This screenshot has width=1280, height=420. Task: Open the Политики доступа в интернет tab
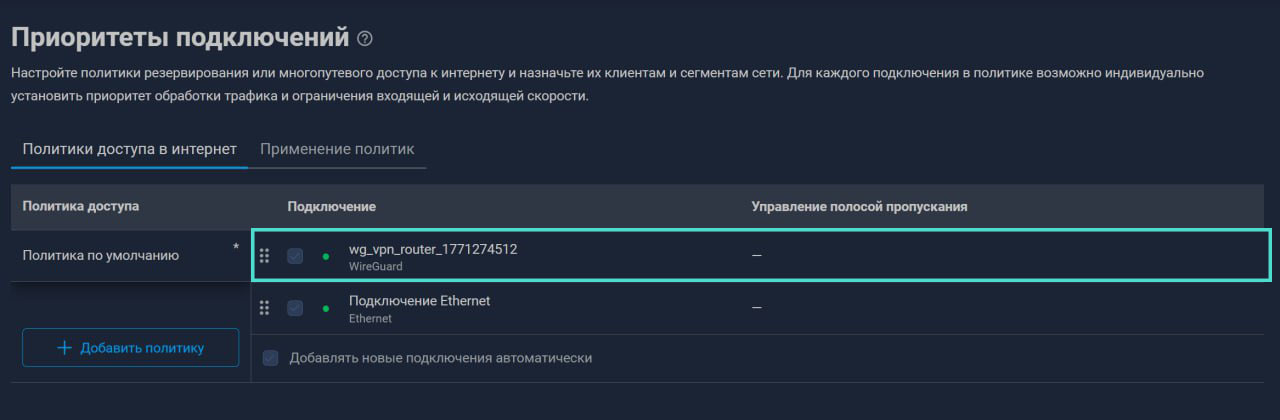point(129,149)
